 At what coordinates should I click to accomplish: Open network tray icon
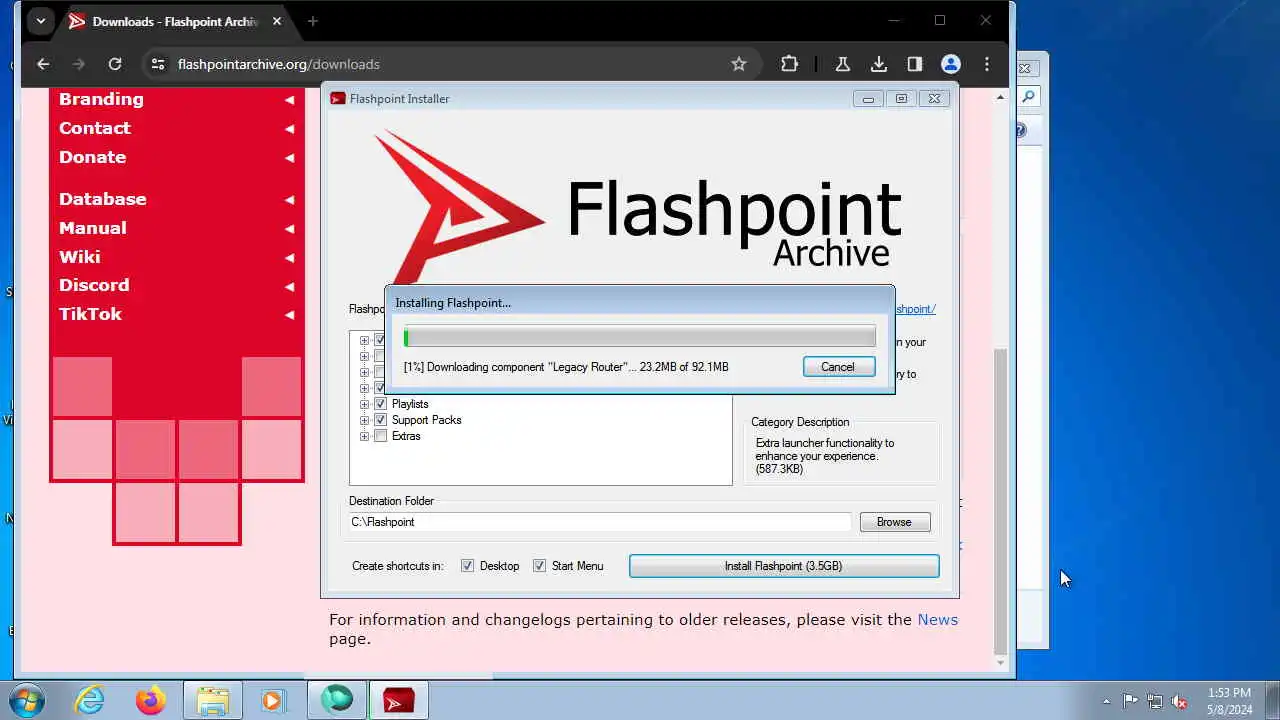[x=1155, y=701]
